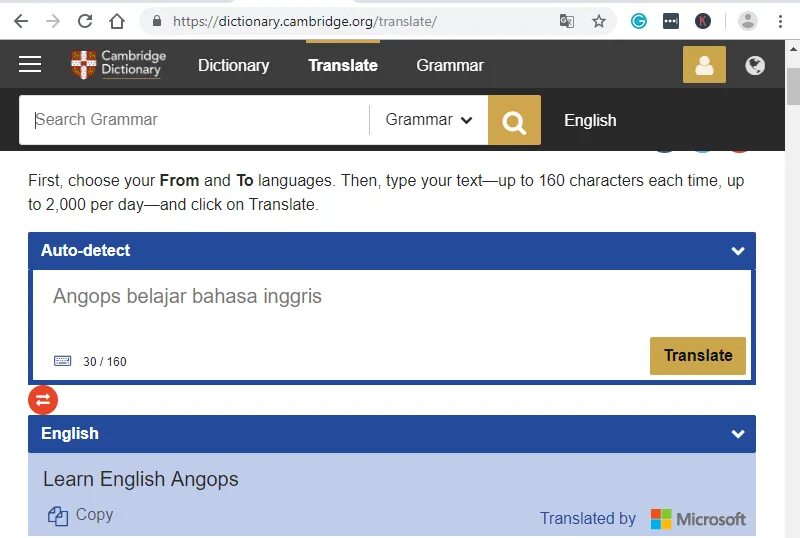Click the English link beside search
This screenshot has height=538, width=800.
coord(590,120)
